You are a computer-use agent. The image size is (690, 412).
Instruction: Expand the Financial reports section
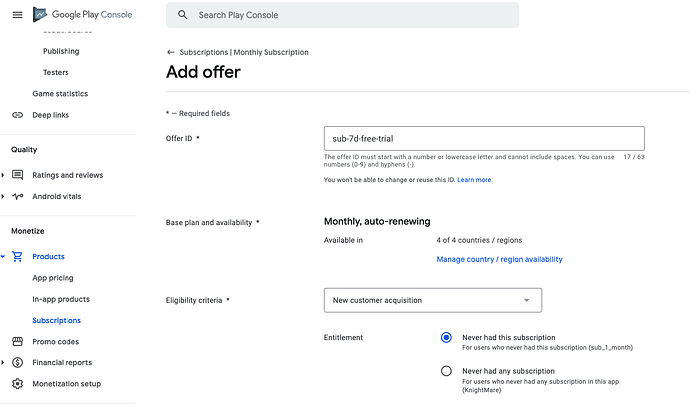(3, 363)
